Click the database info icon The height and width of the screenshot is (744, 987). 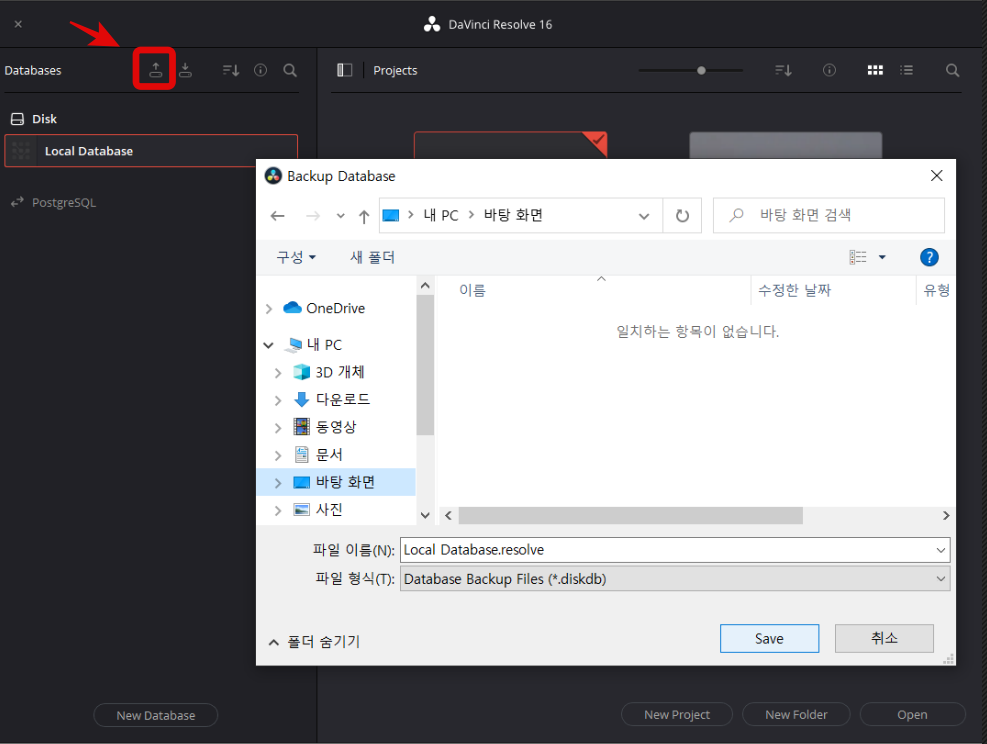(x=260, y=70)
